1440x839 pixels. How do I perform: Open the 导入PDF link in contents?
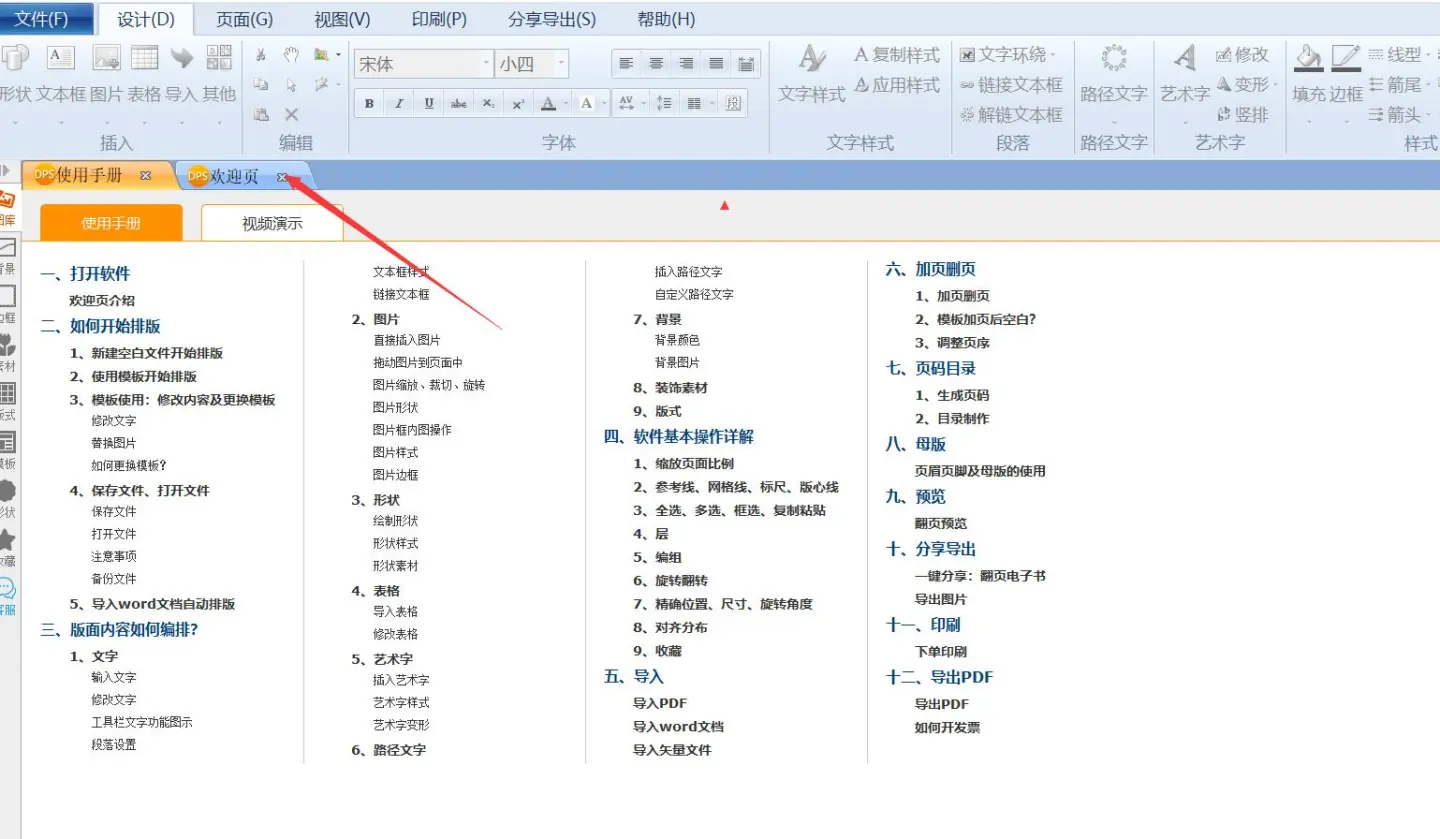[x=660, y=703]
